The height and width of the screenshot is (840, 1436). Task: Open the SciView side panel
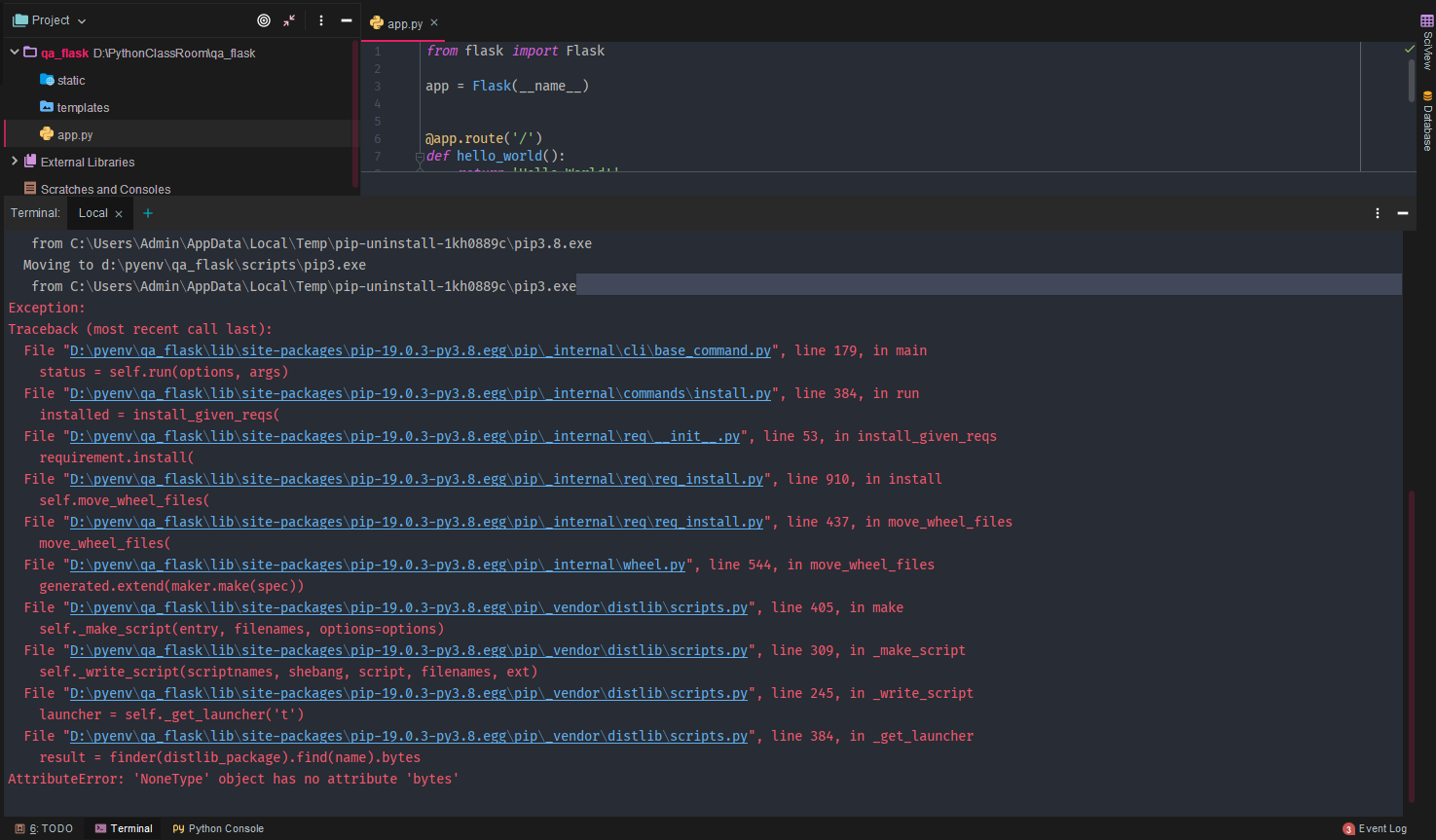pyautogui.click(x=1427, y=41)
